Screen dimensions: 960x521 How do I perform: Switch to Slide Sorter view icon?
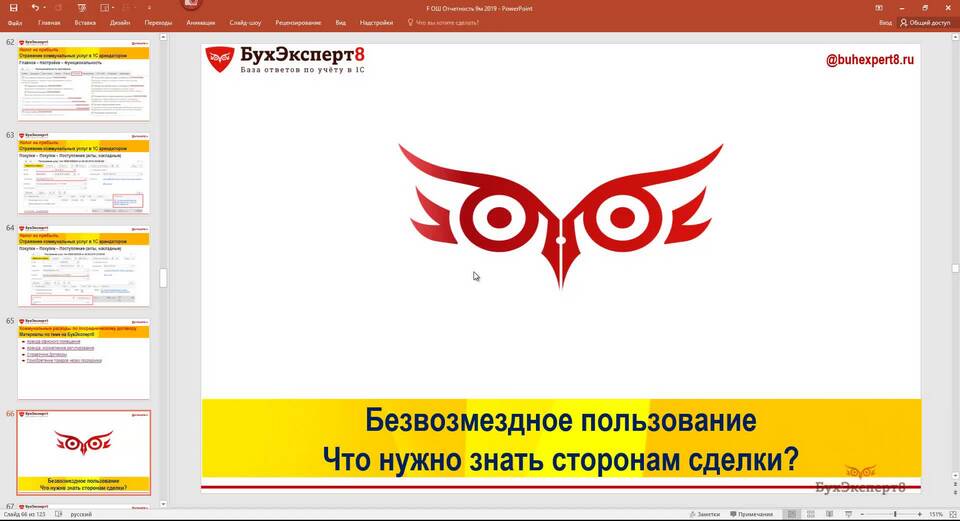[809, 514]
